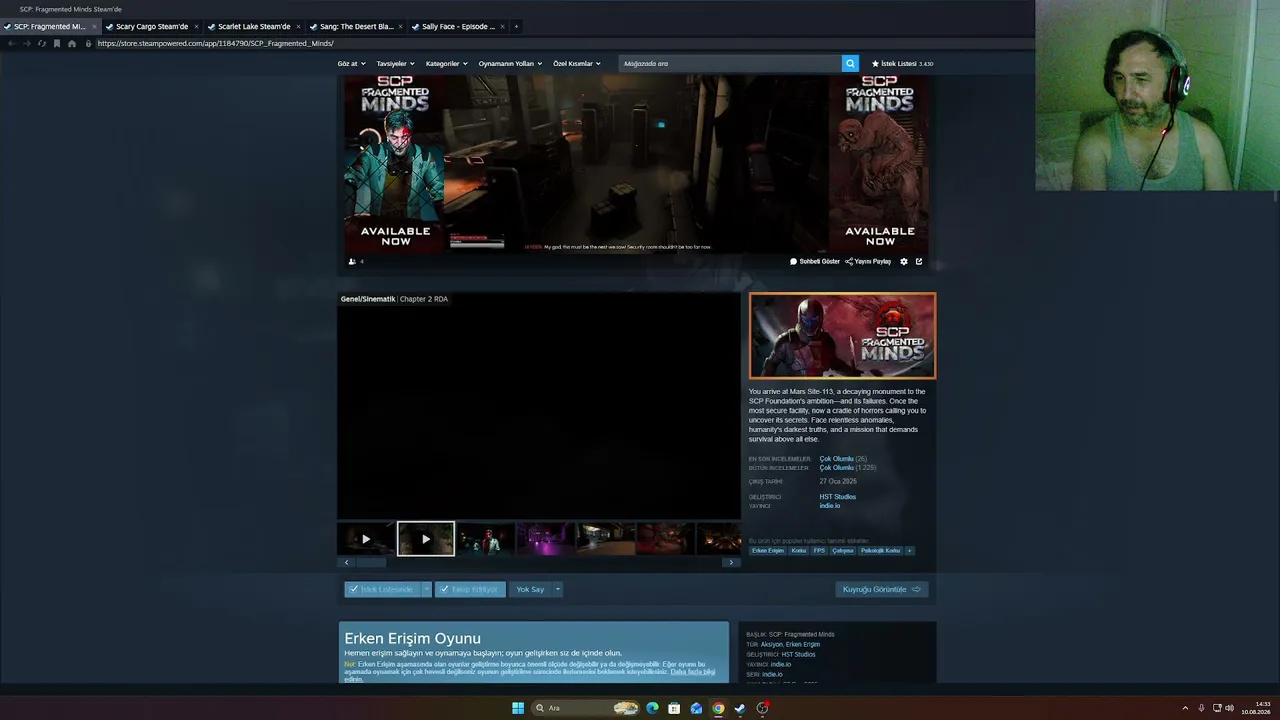This screenshot has height=720, width=1280.
Task: Click Sohbeti Göster to show chat
Action: pyautogui.click(x=815, y=262)
